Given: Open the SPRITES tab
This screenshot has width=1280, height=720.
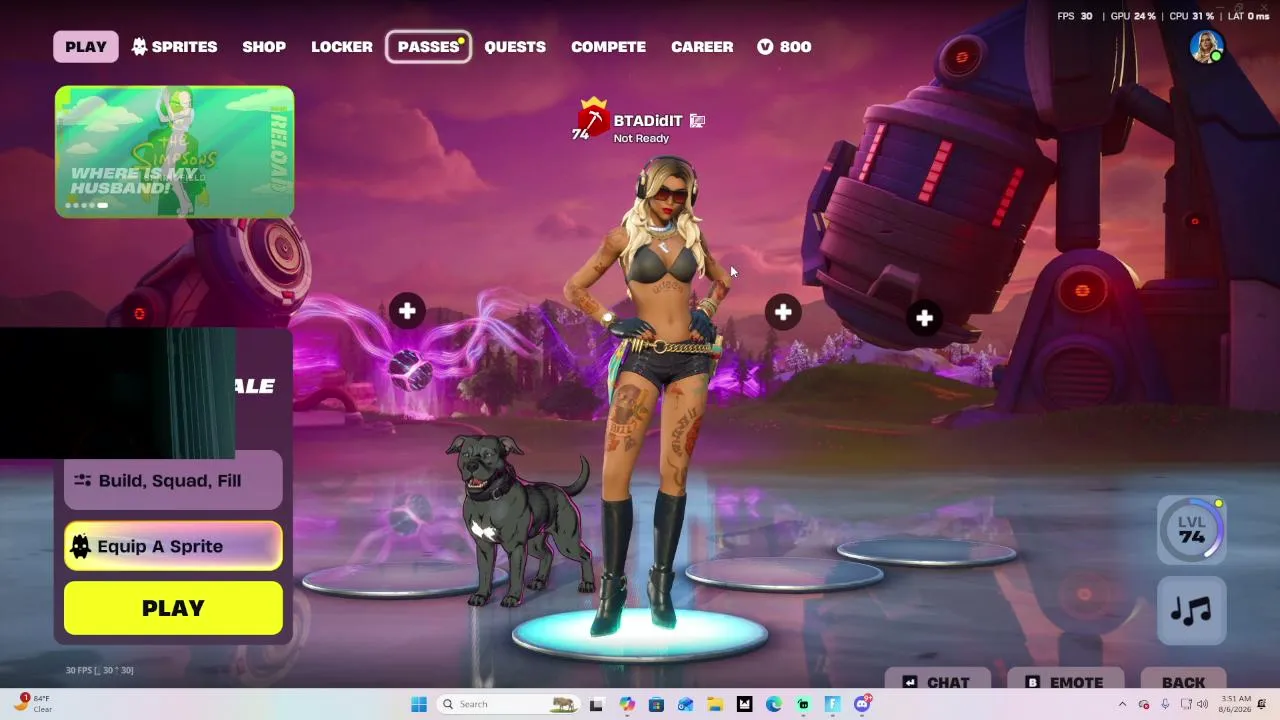Looking at the screenshot, I should (x=174, y=47).
